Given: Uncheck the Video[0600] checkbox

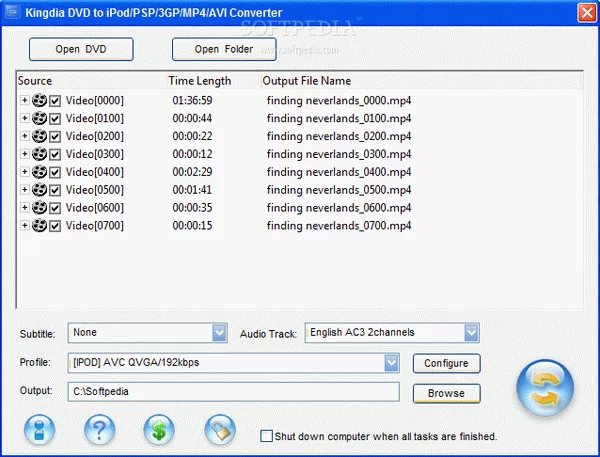Looking at the screenshot, I should (x=55, y=208).
